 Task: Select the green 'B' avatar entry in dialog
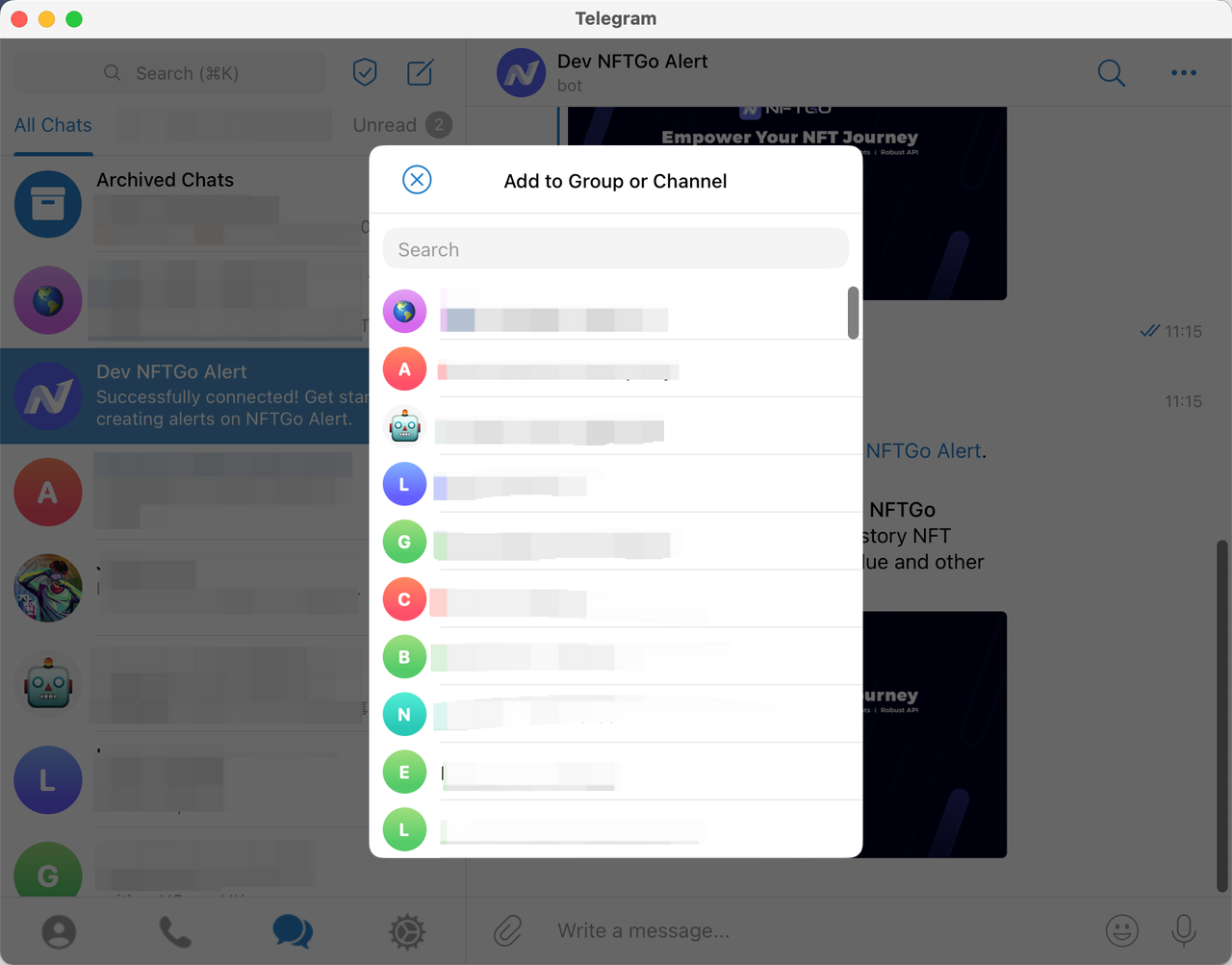click(x=616, y=658)
